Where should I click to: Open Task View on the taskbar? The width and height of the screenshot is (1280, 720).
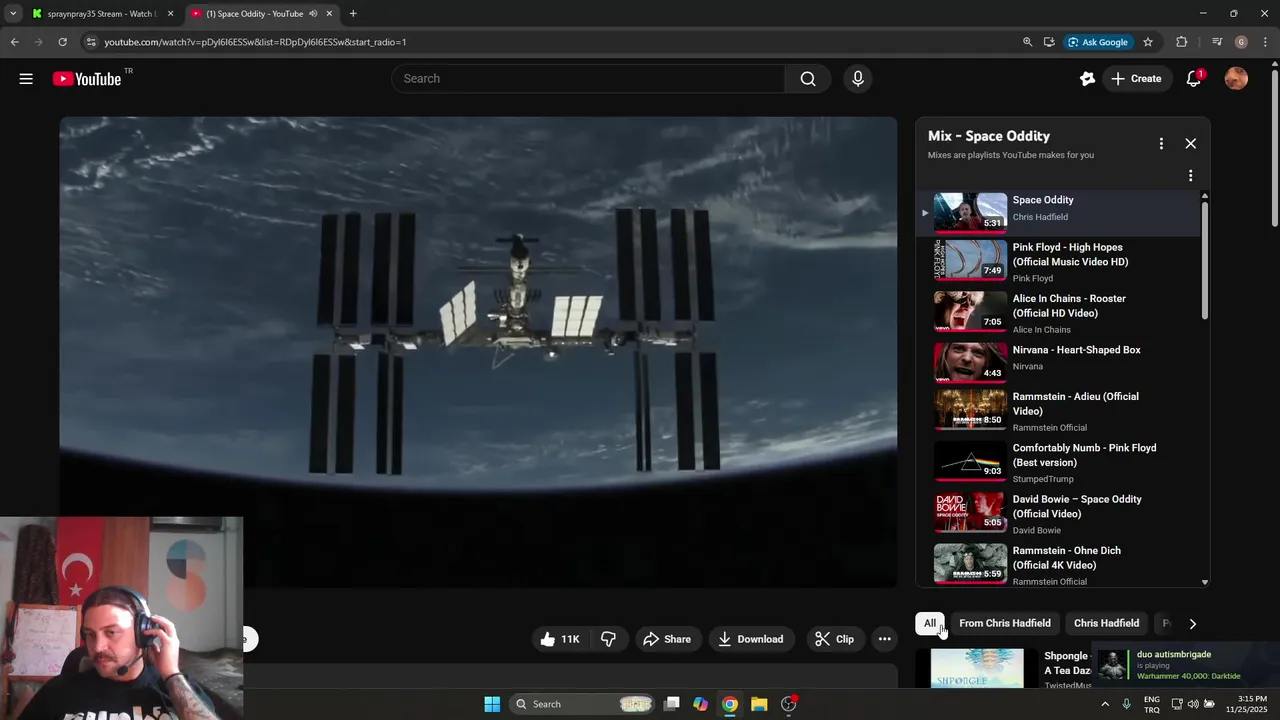(672, 704)
